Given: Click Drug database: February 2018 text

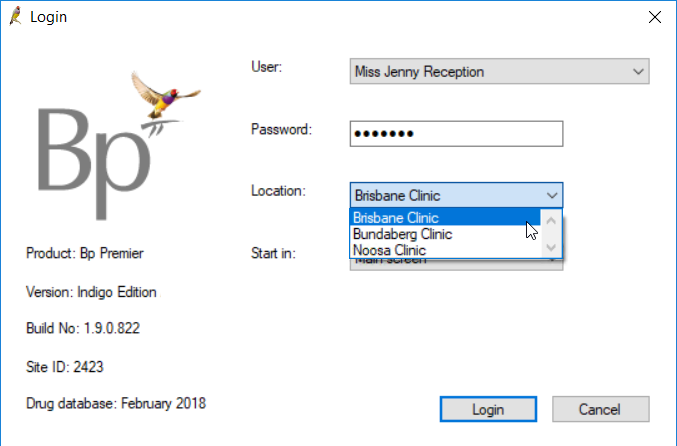Looking at the screenshot, I should [116, 403].
